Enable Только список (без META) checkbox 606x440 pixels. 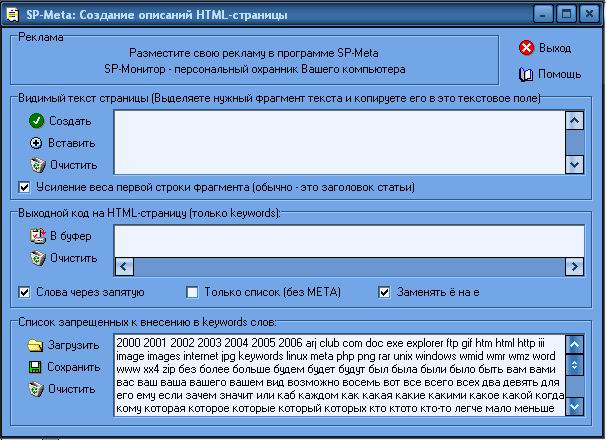[x=192, y=292]
